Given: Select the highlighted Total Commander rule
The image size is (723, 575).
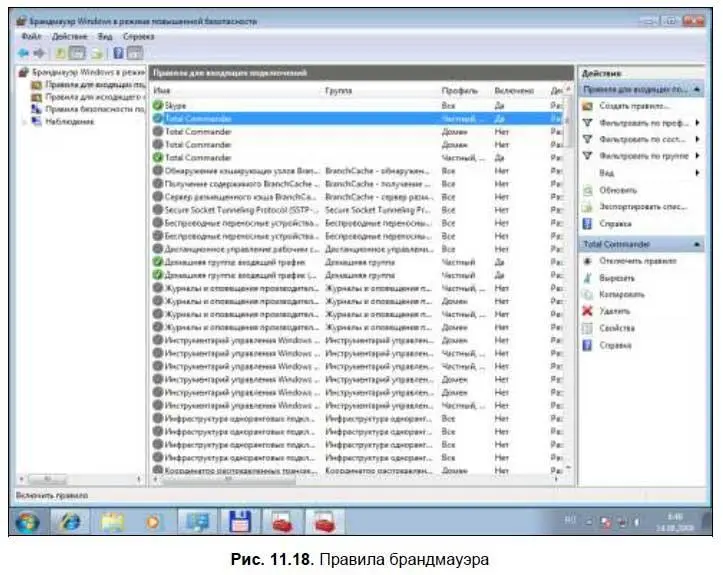Looking at the screenshot, I should (x=357, y=119).
